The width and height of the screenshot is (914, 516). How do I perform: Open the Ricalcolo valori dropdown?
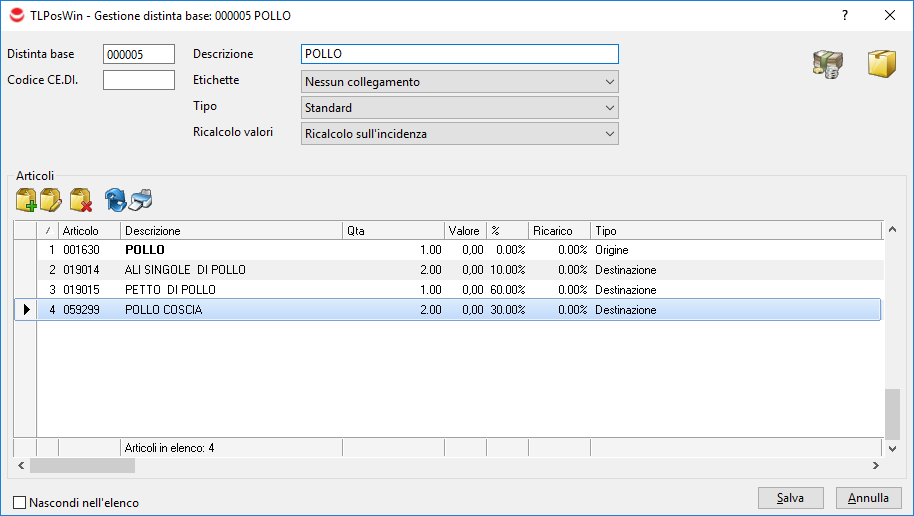coord(459,134)
